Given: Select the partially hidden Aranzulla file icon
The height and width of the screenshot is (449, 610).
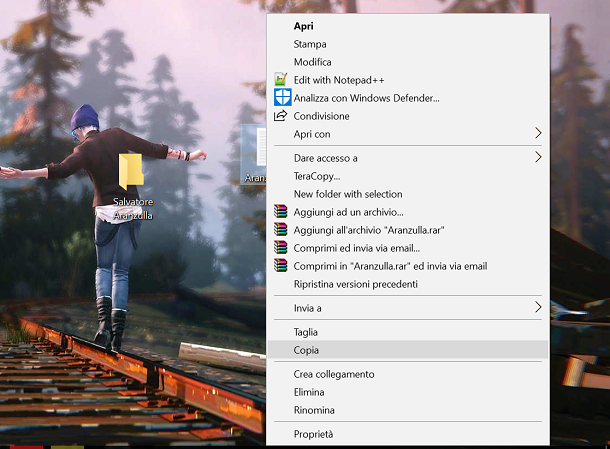Looking at the screenshot, I should (x=253, y=154).
